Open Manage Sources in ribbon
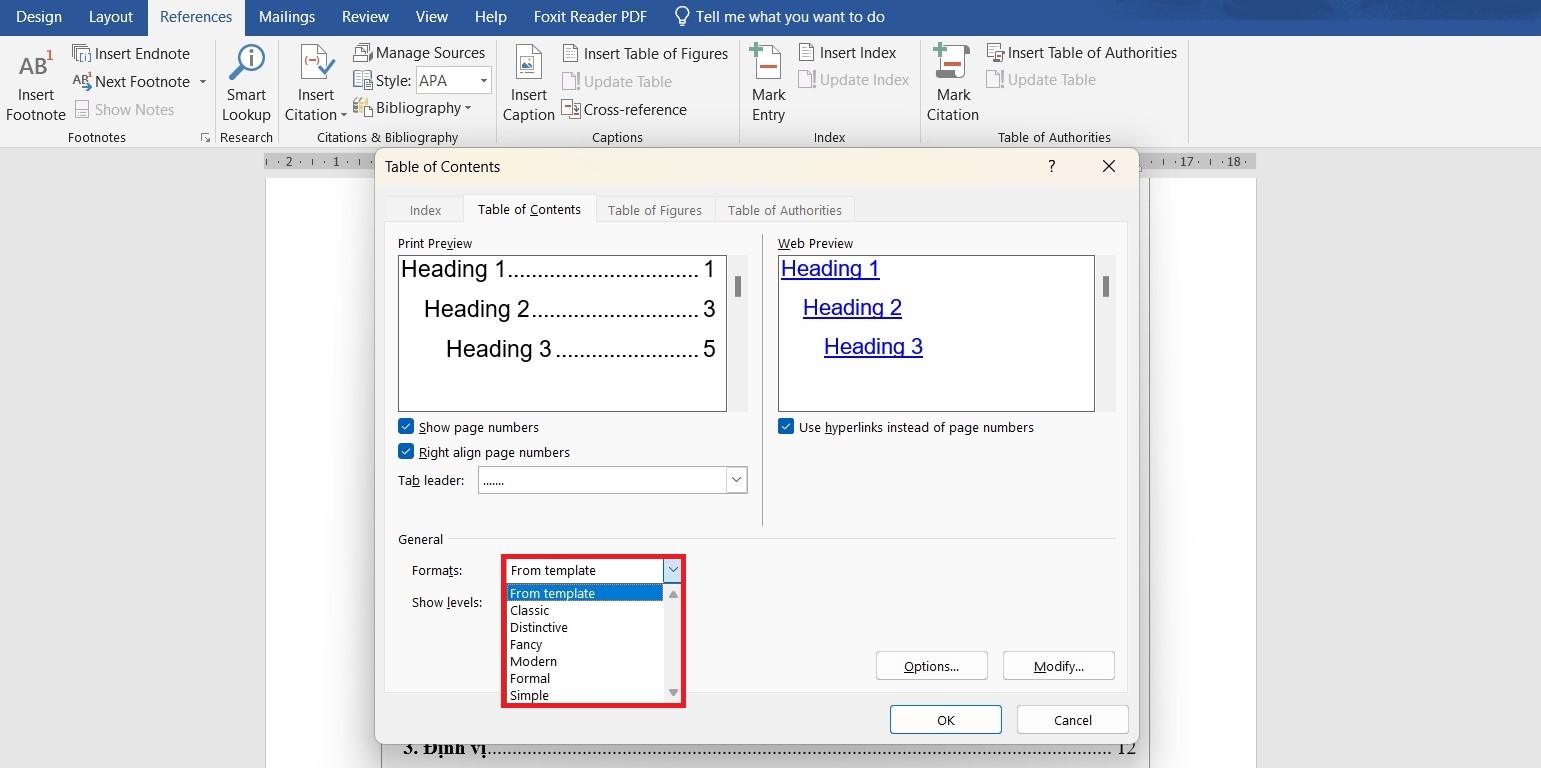 click(x=419, y=53)
